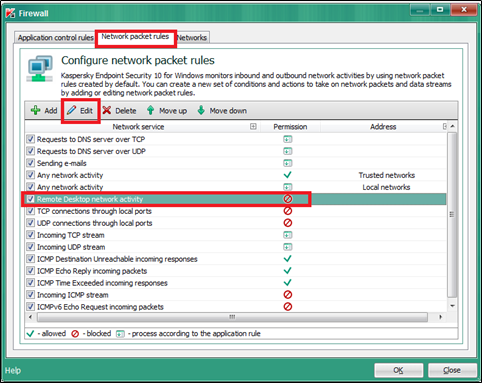Viewport: 482px width, 383px height.
Task: Click Move up green arrow button
Action: 167,111
